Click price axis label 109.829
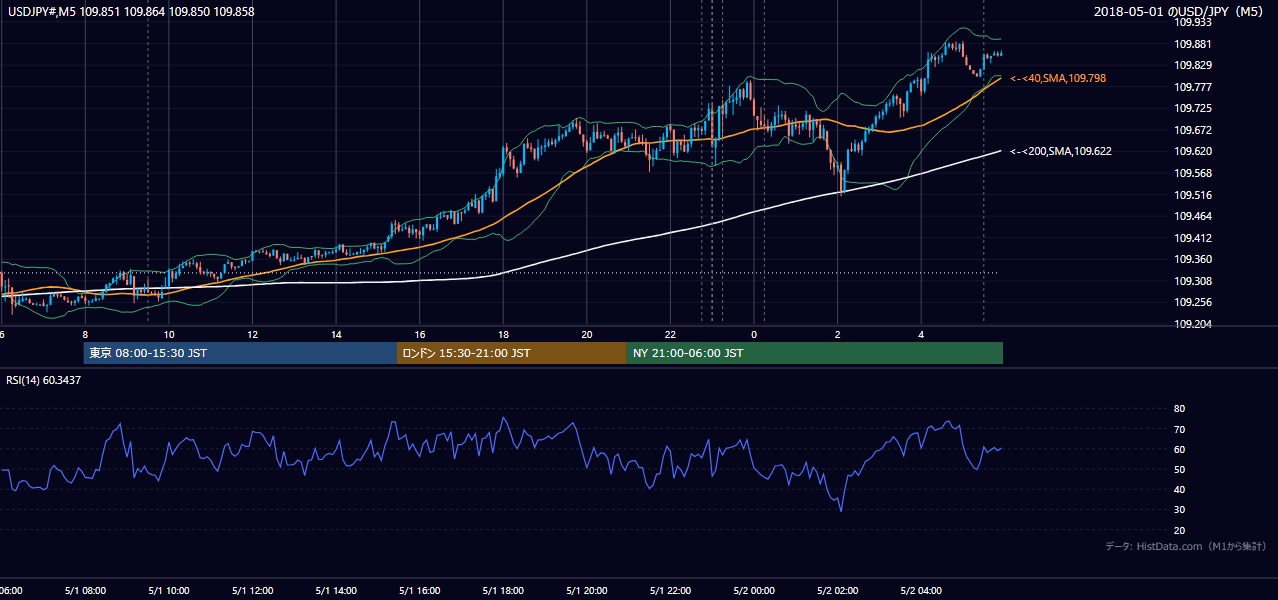The width and height of the screenshot is (1278, 600). [x=1193, y=65]
